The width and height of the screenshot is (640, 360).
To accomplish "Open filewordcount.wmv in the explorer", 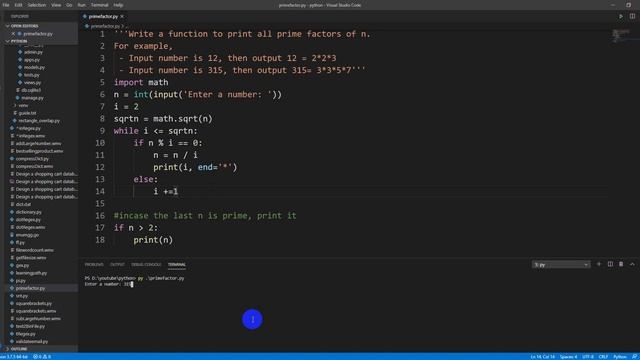I will (x=35, y=250).
